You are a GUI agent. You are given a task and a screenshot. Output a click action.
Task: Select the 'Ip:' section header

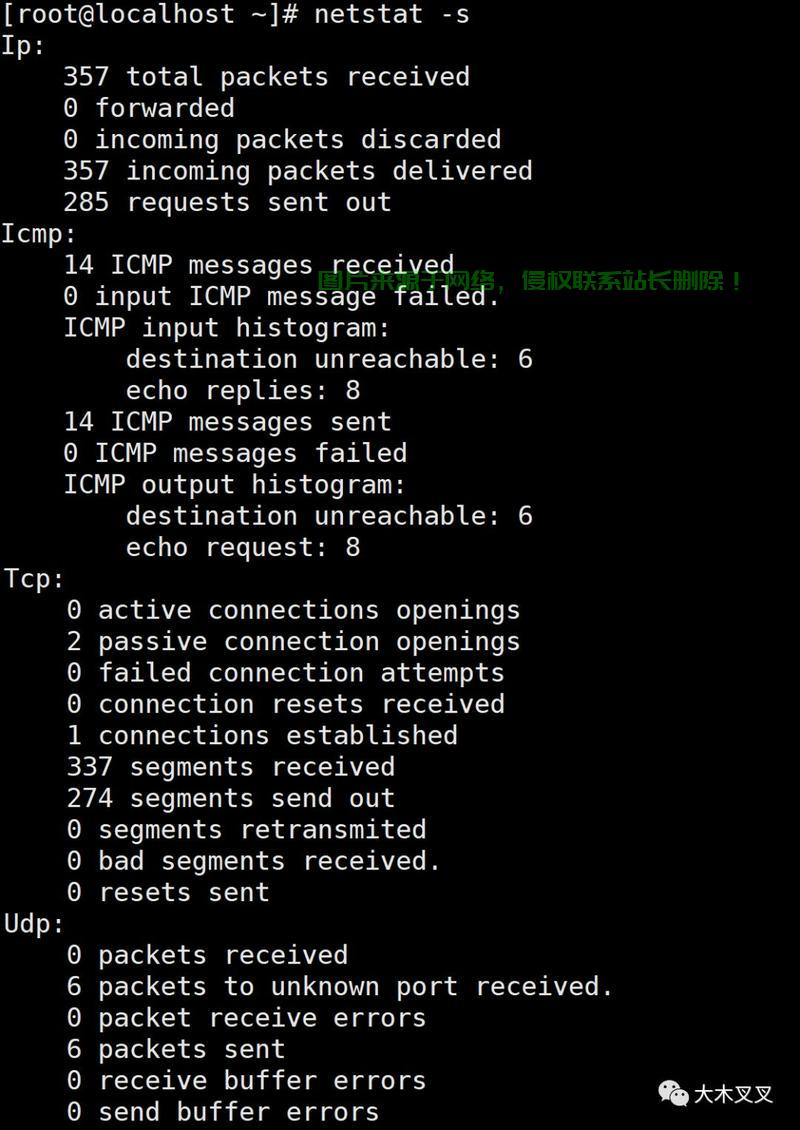[24, 45]
